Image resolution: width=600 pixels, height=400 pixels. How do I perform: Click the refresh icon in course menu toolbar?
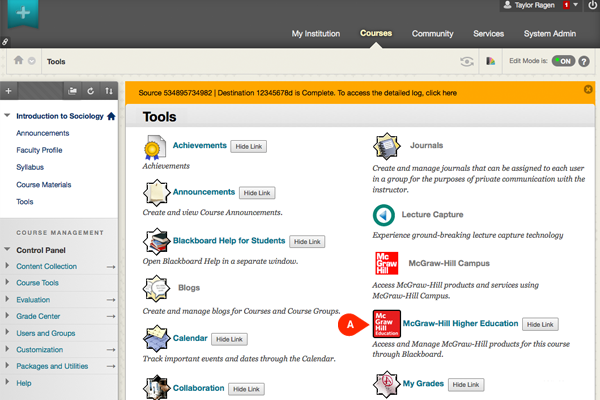point(90,91)
